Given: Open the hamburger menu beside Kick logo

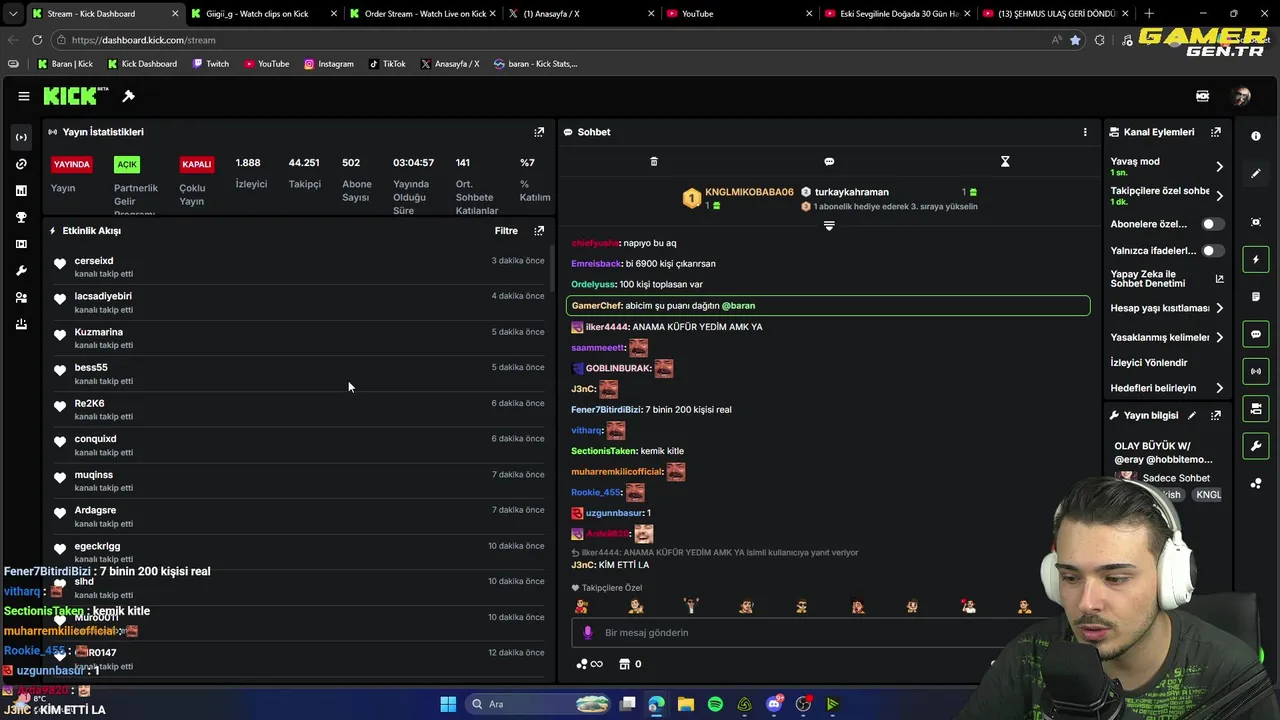Looking at the screenshot, I should pyautogui.click(x=23, y=96).
